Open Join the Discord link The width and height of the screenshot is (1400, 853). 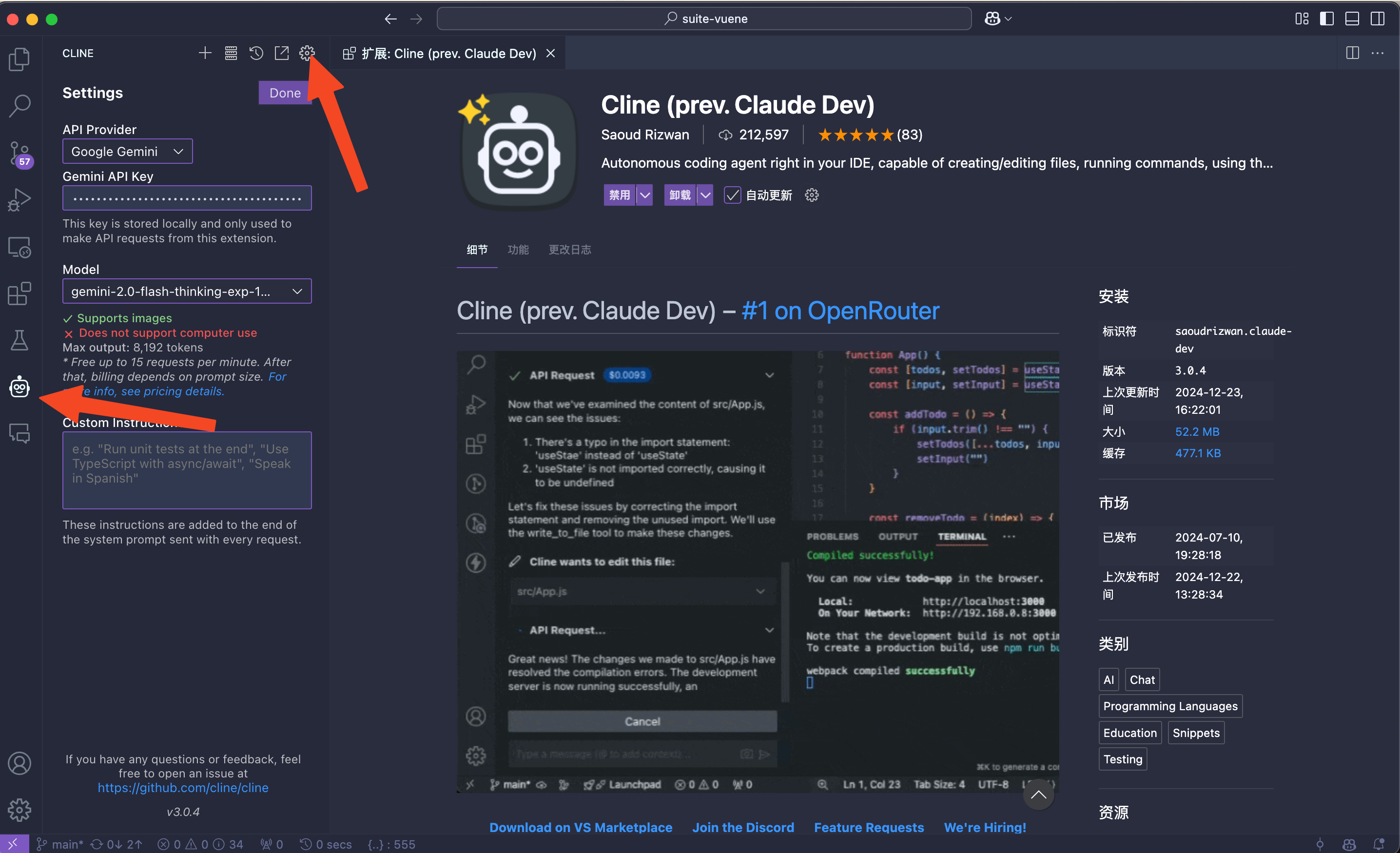point(743,827)
